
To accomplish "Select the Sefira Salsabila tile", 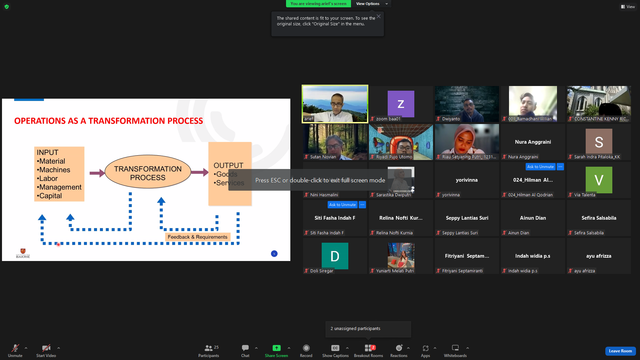I will click(x=599, y=218).
